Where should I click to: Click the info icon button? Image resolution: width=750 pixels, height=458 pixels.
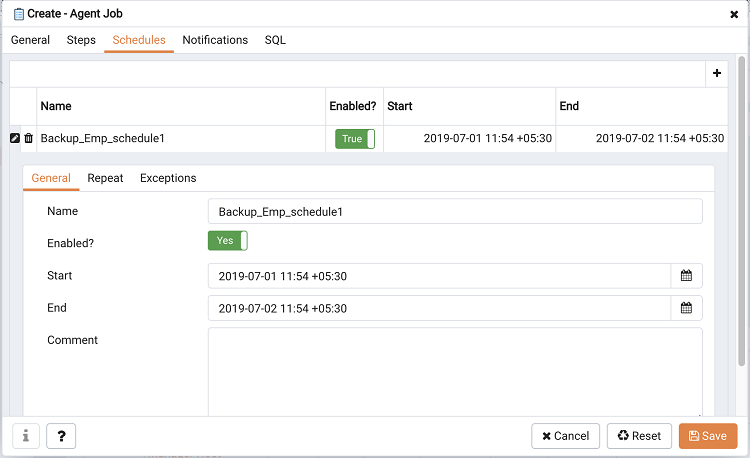26,436
